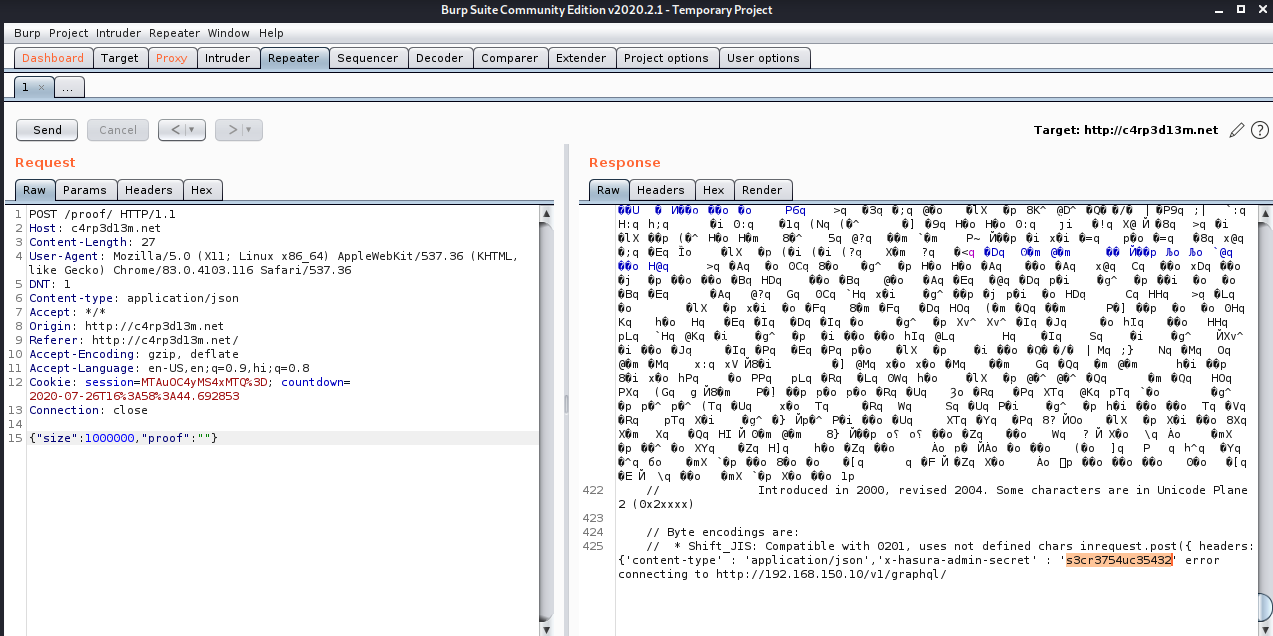The height and width of the screenshot is (636, 1273).
Task: Select the Repeater tool tab
Action: (294, 58)
